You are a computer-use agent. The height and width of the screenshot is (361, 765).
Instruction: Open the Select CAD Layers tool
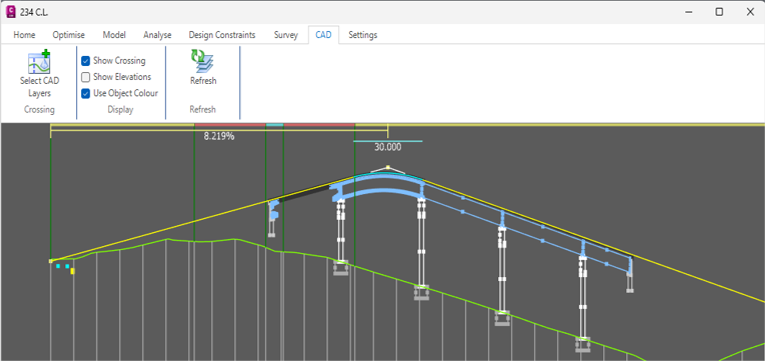point(40,74)
